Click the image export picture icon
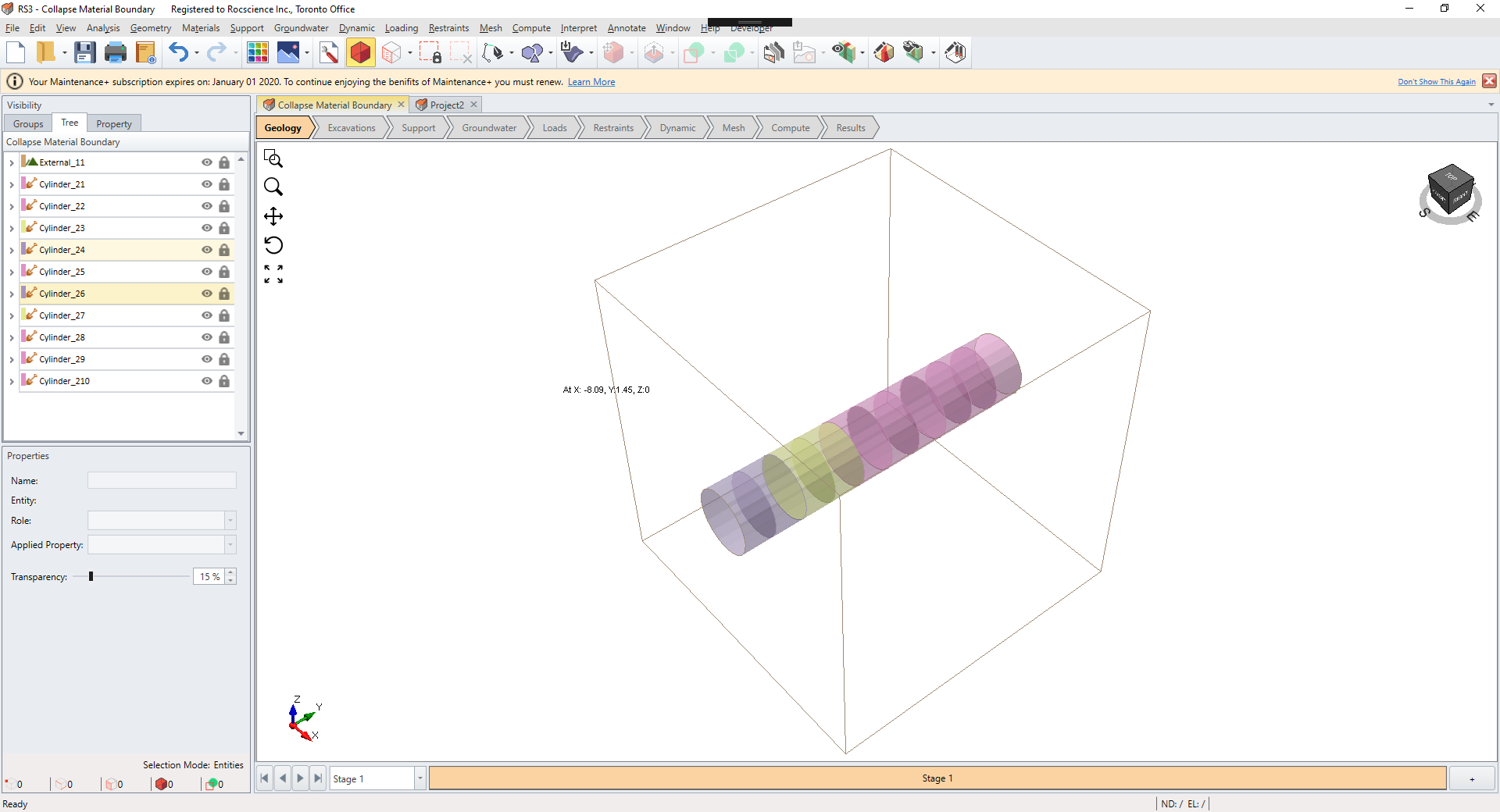1500x812 pixels. (x=288, y=52)
